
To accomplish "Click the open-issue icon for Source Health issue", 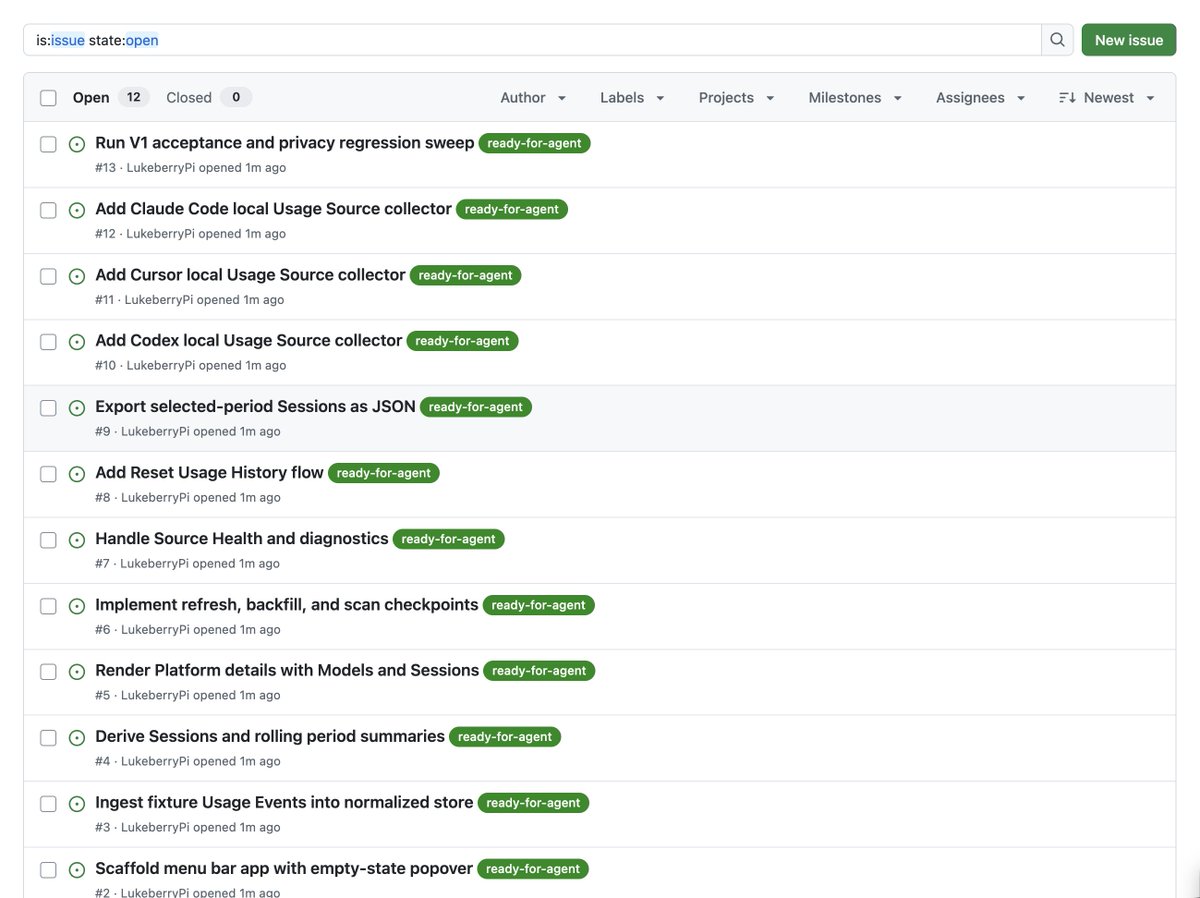I will 77,540.
